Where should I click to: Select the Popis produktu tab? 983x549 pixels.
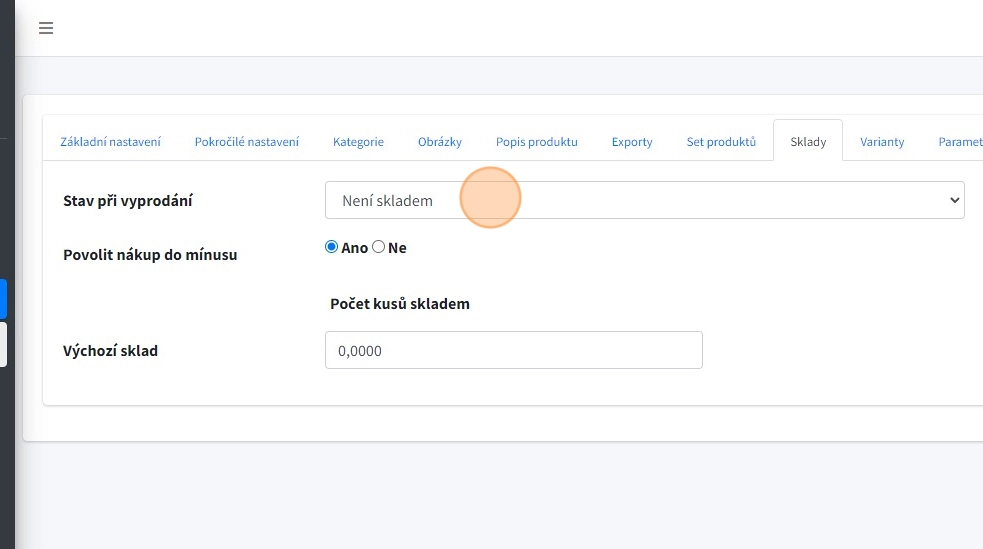point(536,142)
